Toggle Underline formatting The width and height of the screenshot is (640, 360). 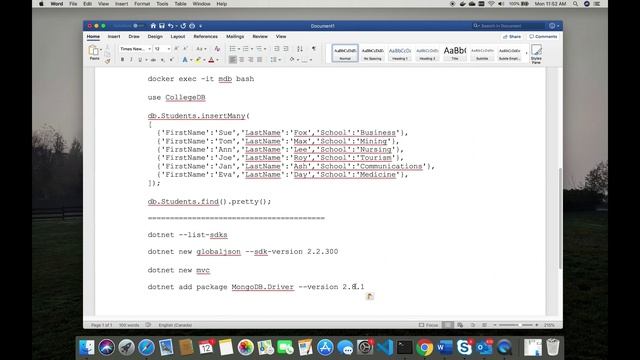tap(140, 60)
